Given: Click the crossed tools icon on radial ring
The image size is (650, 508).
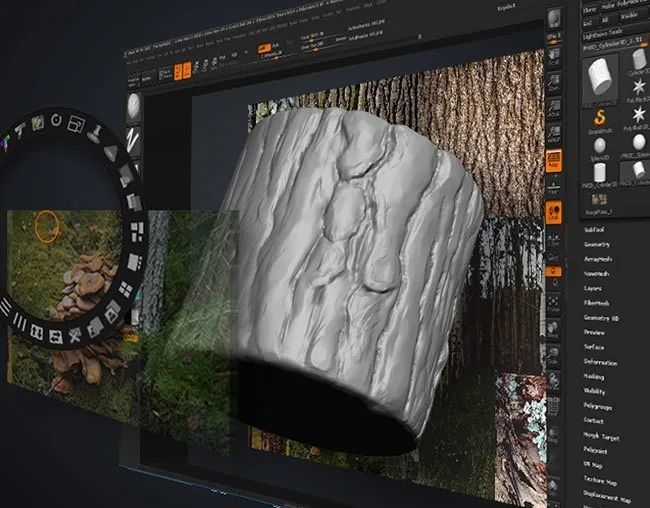Looking at the screenshot, I should 74,334.
